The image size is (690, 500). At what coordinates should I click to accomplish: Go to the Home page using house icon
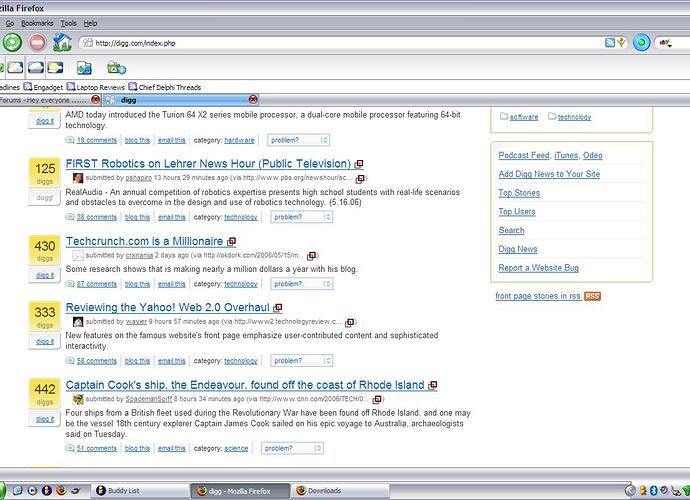tap(62, 42)
